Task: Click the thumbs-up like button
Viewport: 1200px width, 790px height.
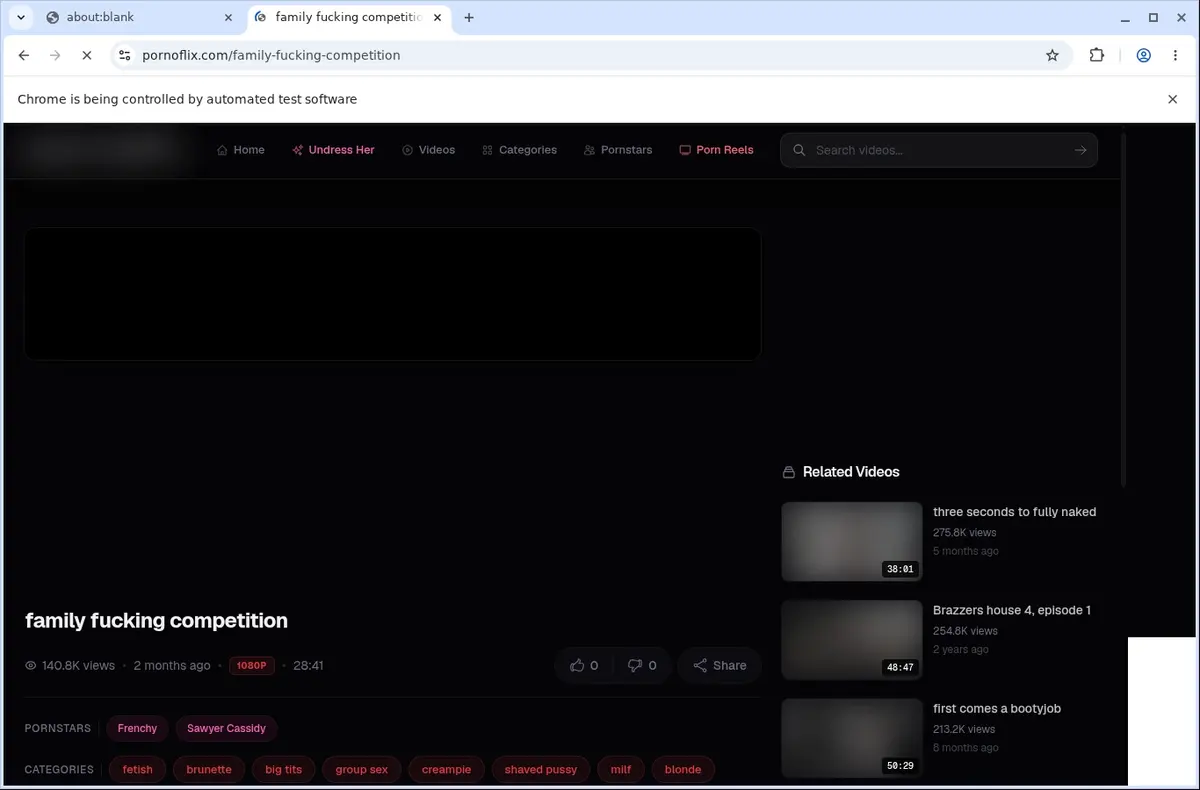Action: pos(584,665)
